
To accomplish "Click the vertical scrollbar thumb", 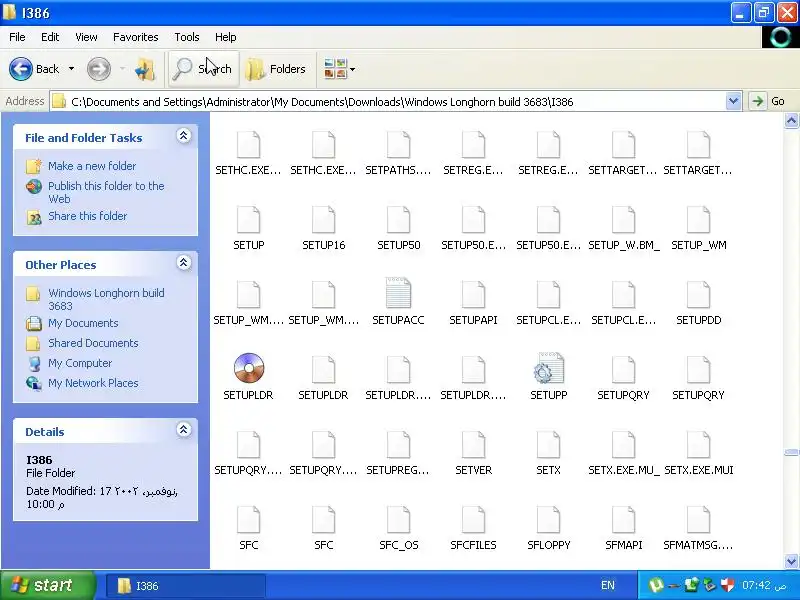I will [x=791, y=452].
